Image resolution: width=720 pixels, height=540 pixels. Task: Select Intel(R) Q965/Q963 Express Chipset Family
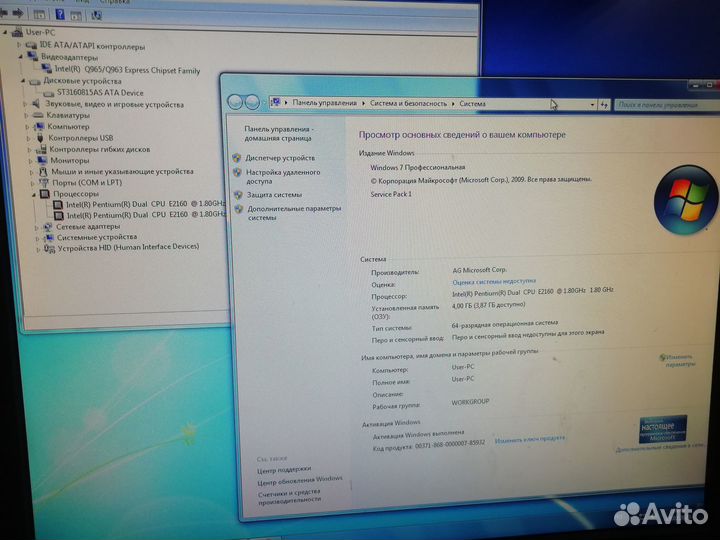tap(127, 70)
